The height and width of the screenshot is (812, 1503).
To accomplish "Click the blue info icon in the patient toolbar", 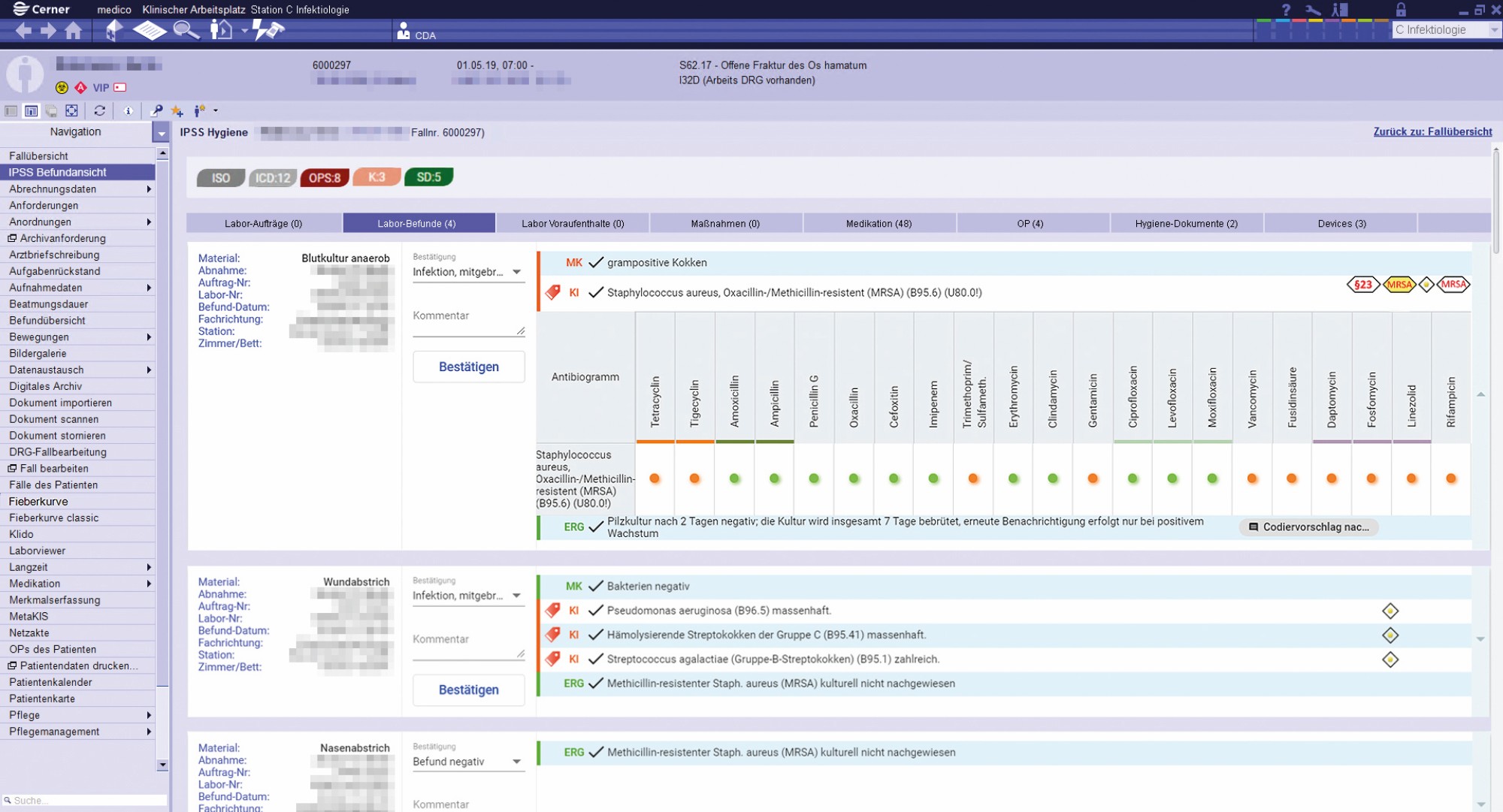I will pyautogui.click(x=129, y=110).
